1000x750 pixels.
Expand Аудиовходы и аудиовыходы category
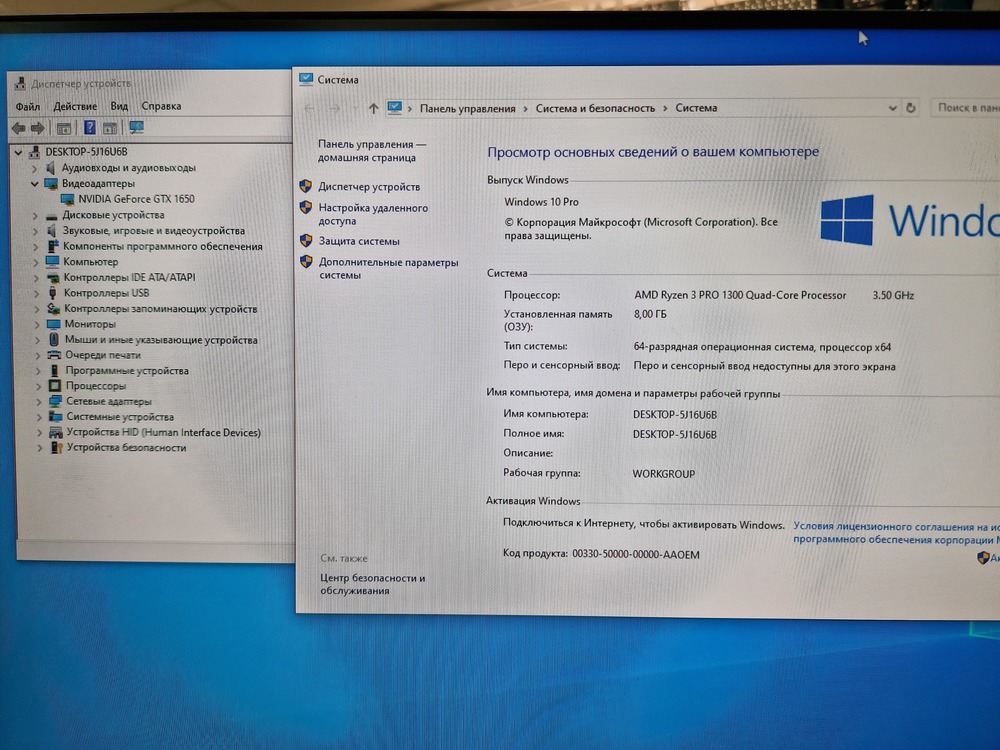tap(34, 169)
